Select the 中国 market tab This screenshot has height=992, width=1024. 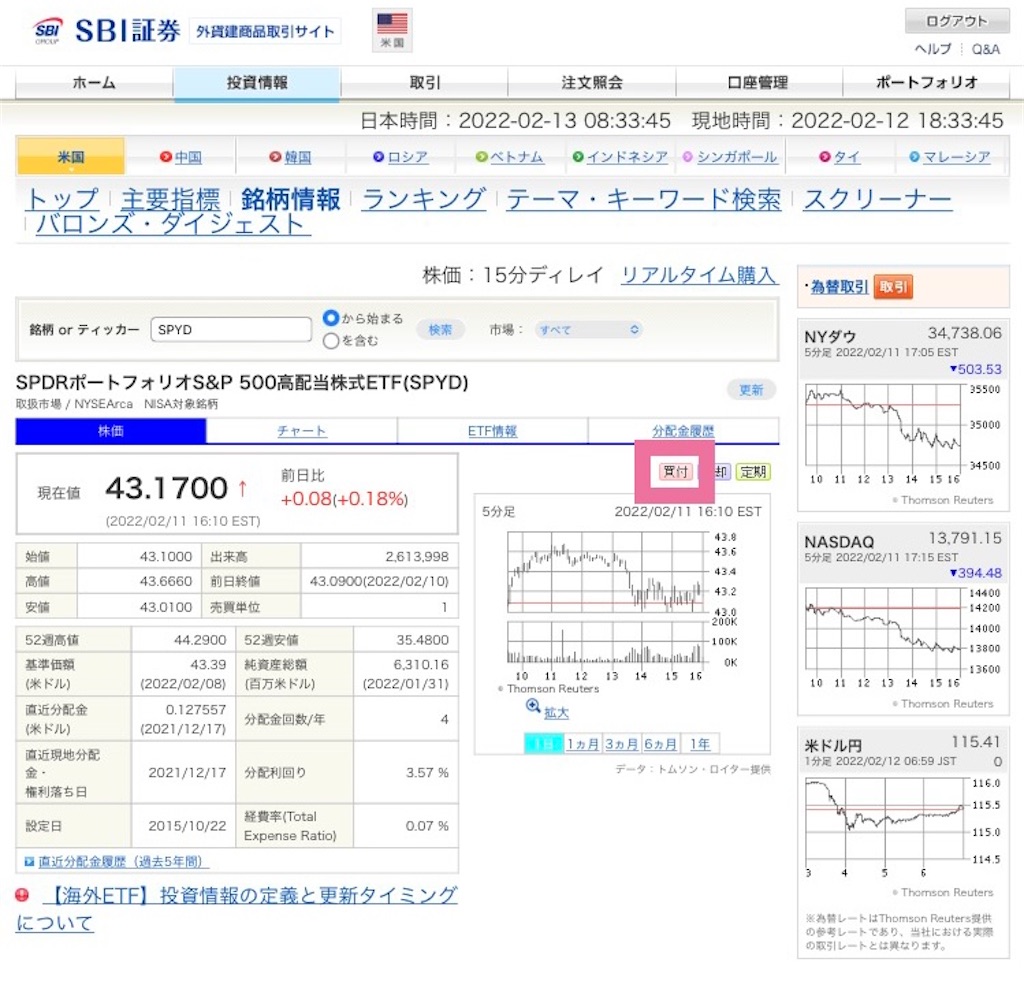181,157
